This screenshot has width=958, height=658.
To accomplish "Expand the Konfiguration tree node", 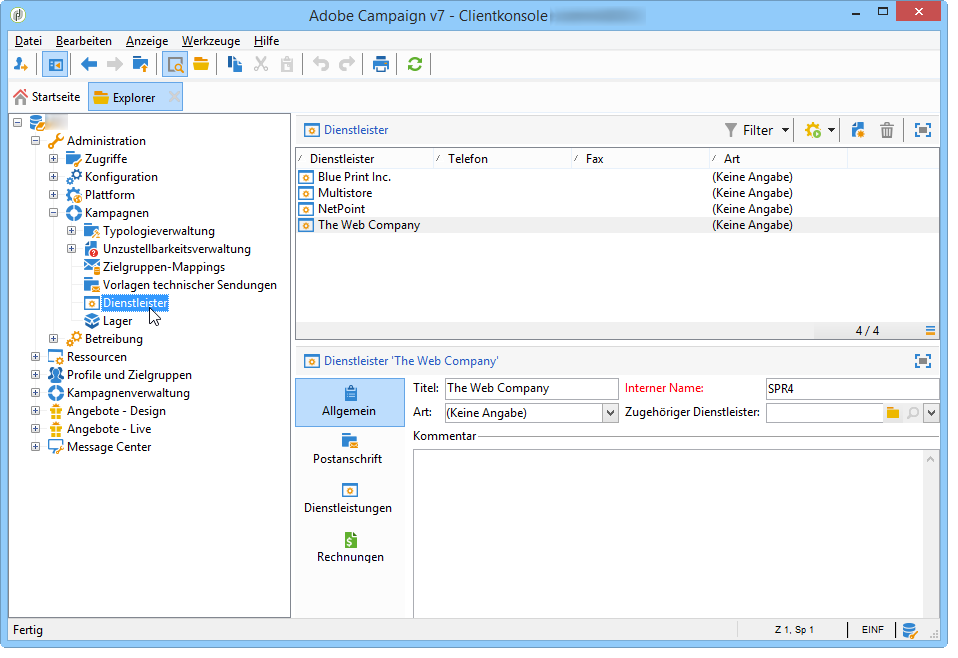I will [x=53, y=177].
